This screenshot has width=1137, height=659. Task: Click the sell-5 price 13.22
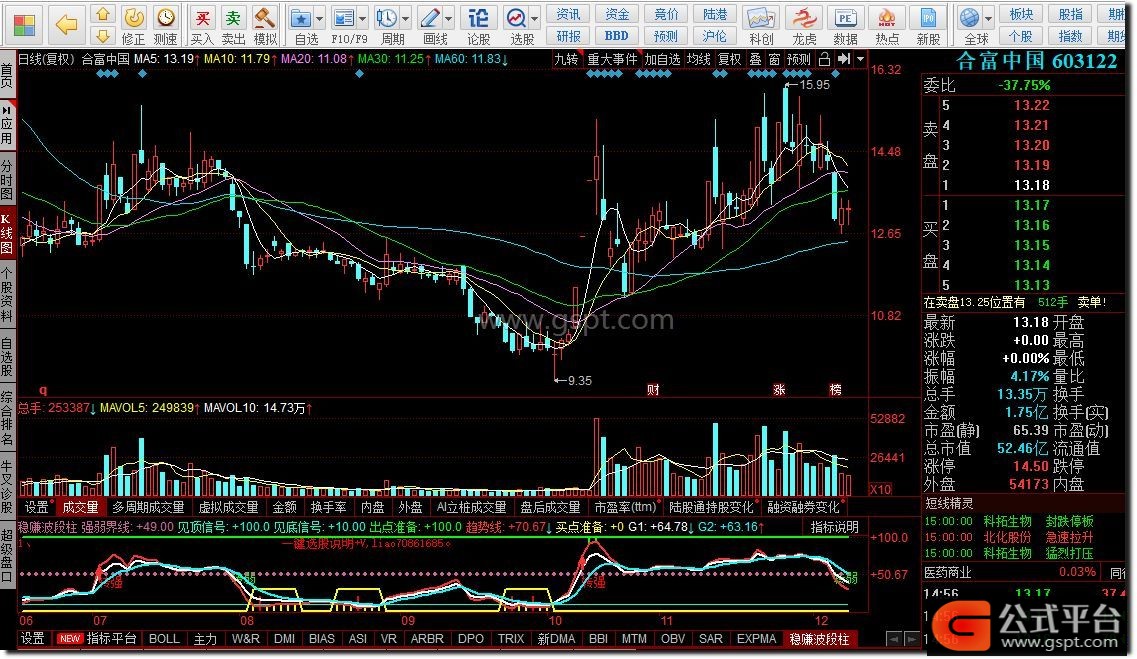point(1031,105)
